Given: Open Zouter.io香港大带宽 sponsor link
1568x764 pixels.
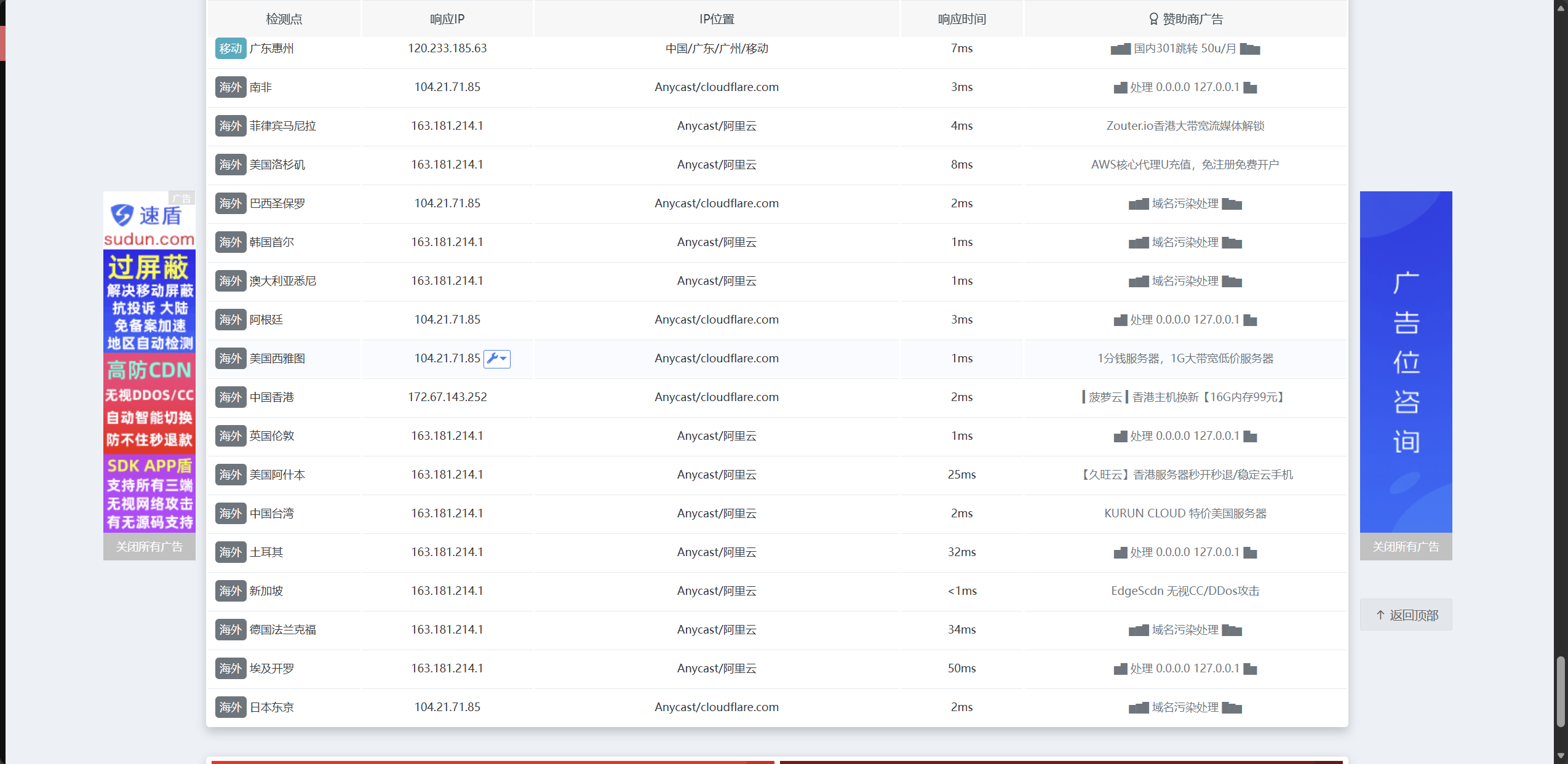Looking at the screenshot, I should click(x=1185, y=126).
